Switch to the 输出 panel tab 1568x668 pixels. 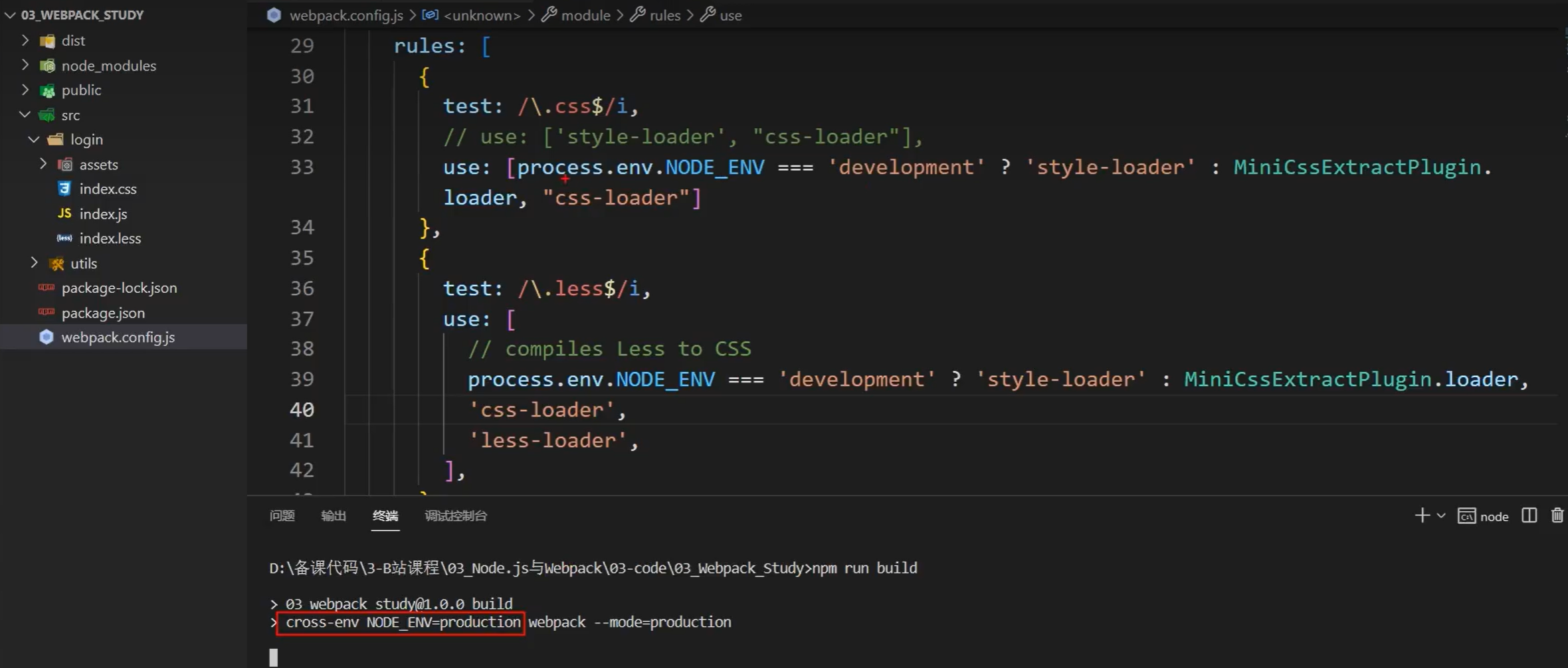pyautogui.click(x=334, y=516)
